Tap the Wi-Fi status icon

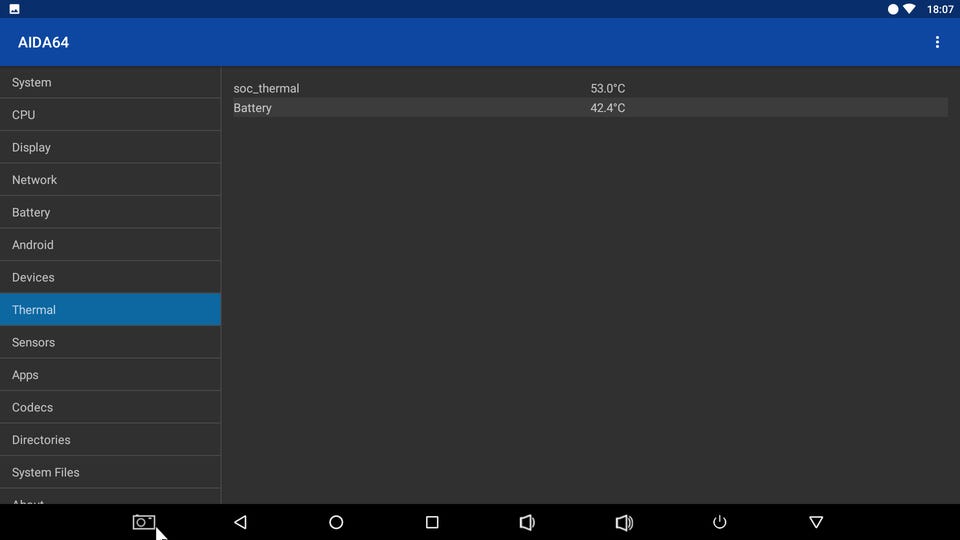909,9
